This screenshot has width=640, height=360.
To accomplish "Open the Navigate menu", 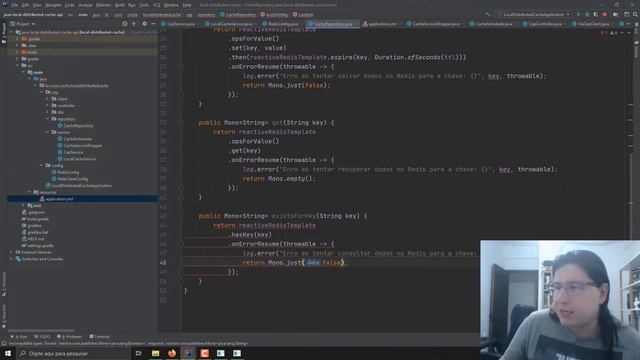I will 53,5.
